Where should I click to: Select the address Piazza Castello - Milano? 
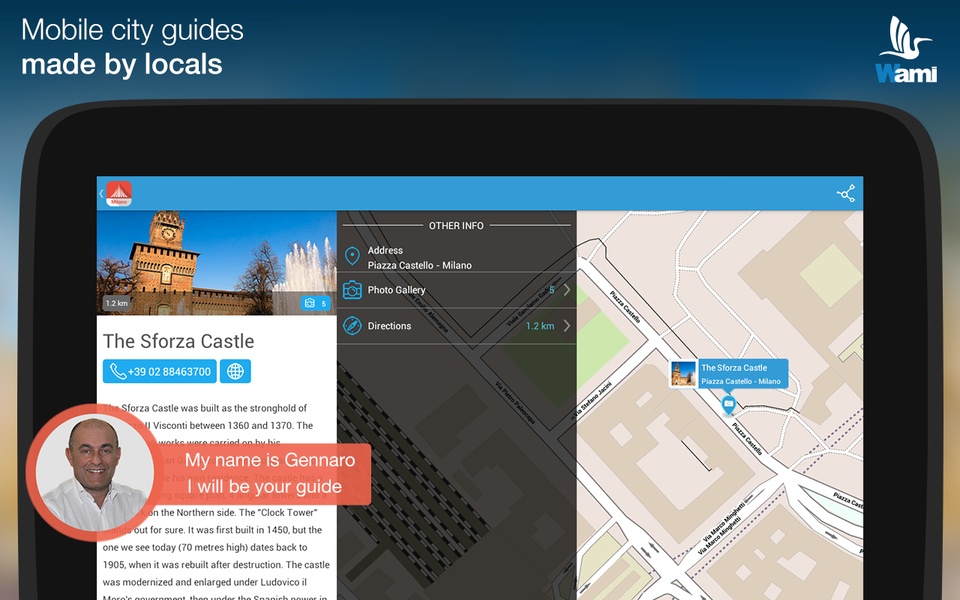tap(419, 265)
